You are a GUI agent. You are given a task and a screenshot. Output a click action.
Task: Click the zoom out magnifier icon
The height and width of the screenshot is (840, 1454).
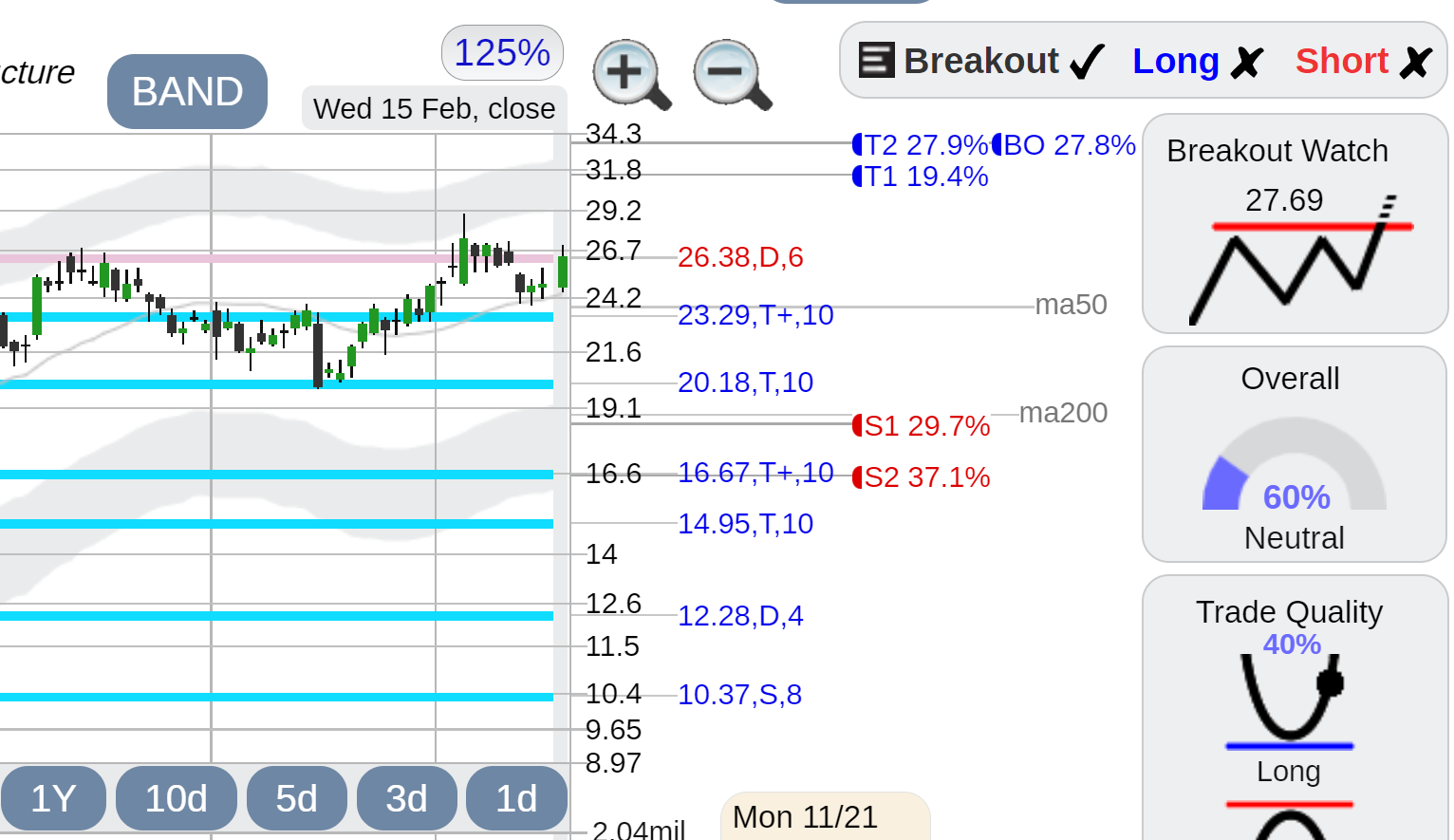pyautogui.click(x=732, y=74)
